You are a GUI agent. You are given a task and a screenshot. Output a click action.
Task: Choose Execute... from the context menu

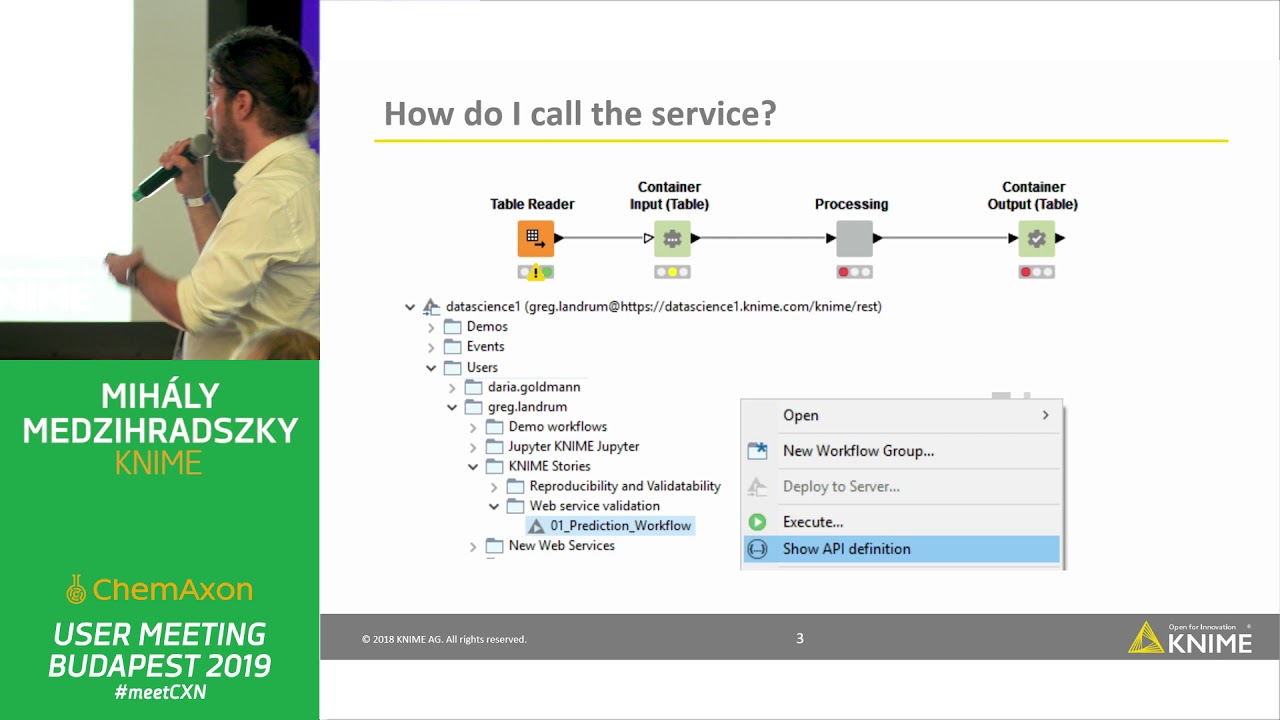point(901,522)
